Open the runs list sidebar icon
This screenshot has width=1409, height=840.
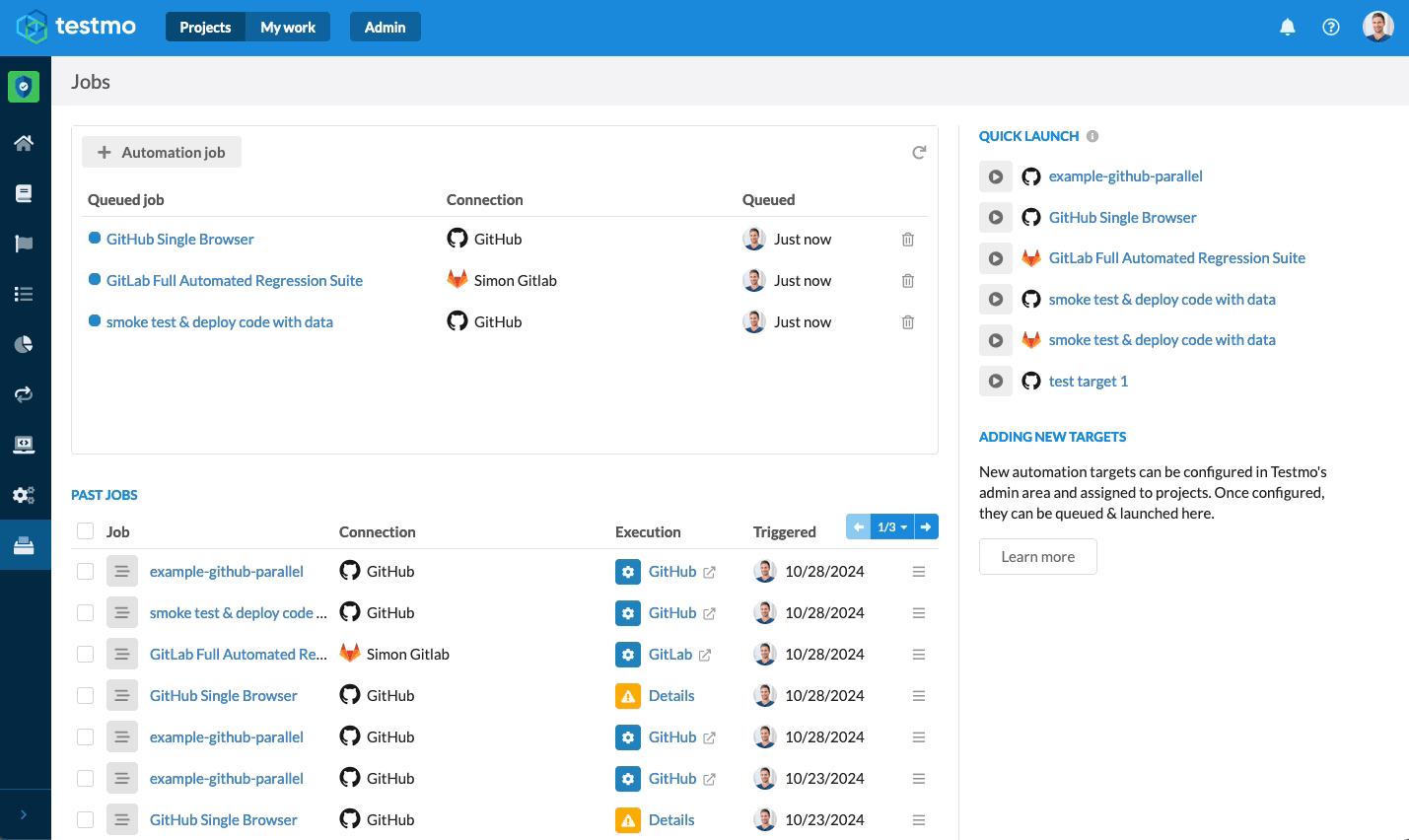24,294
